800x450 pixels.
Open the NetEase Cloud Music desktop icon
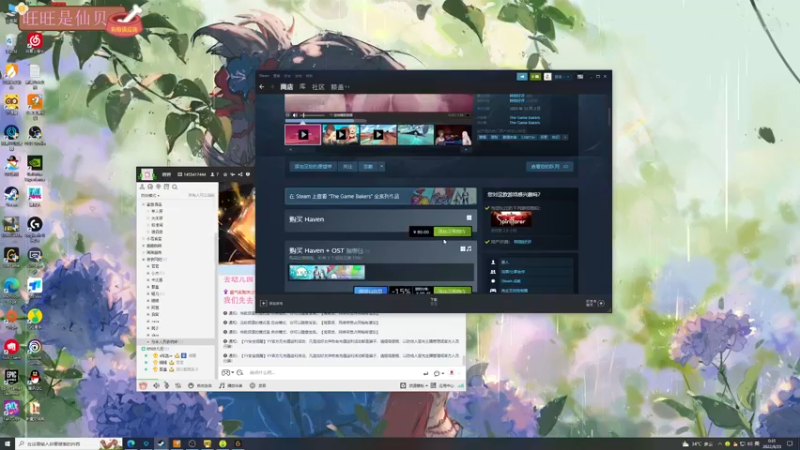point(35,43)
